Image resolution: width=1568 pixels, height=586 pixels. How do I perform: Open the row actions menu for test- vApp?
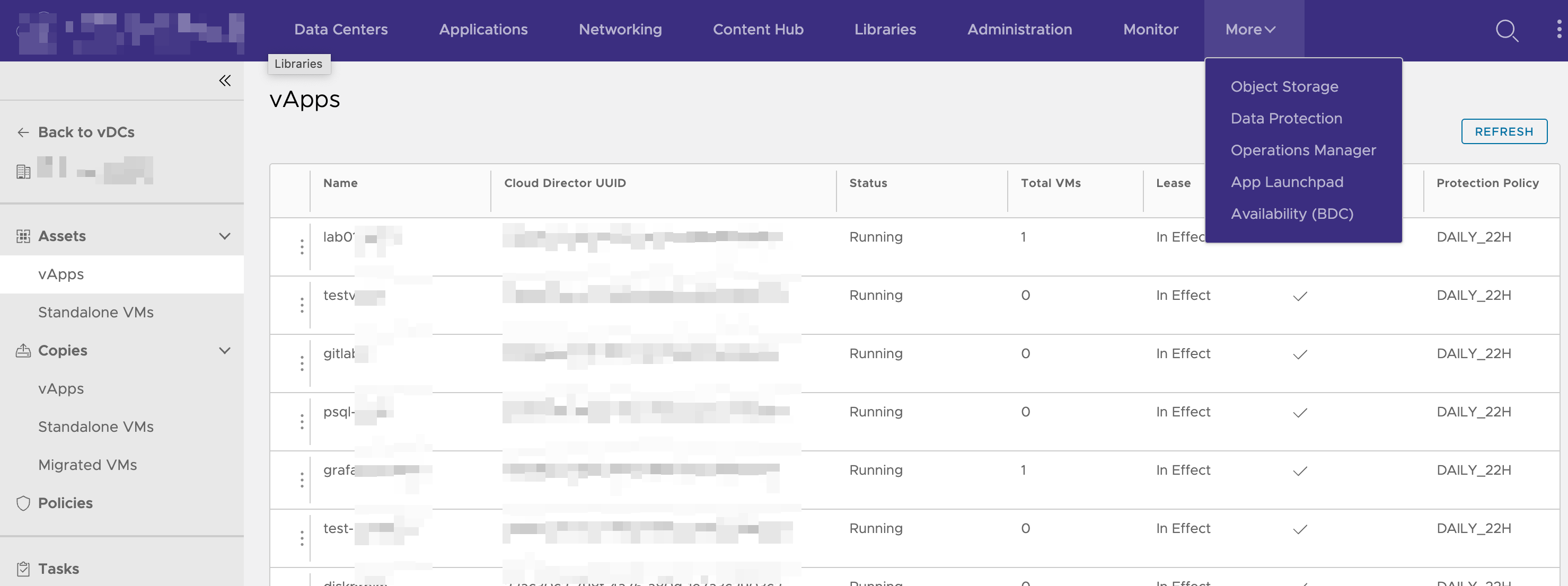tap(302, 538)
